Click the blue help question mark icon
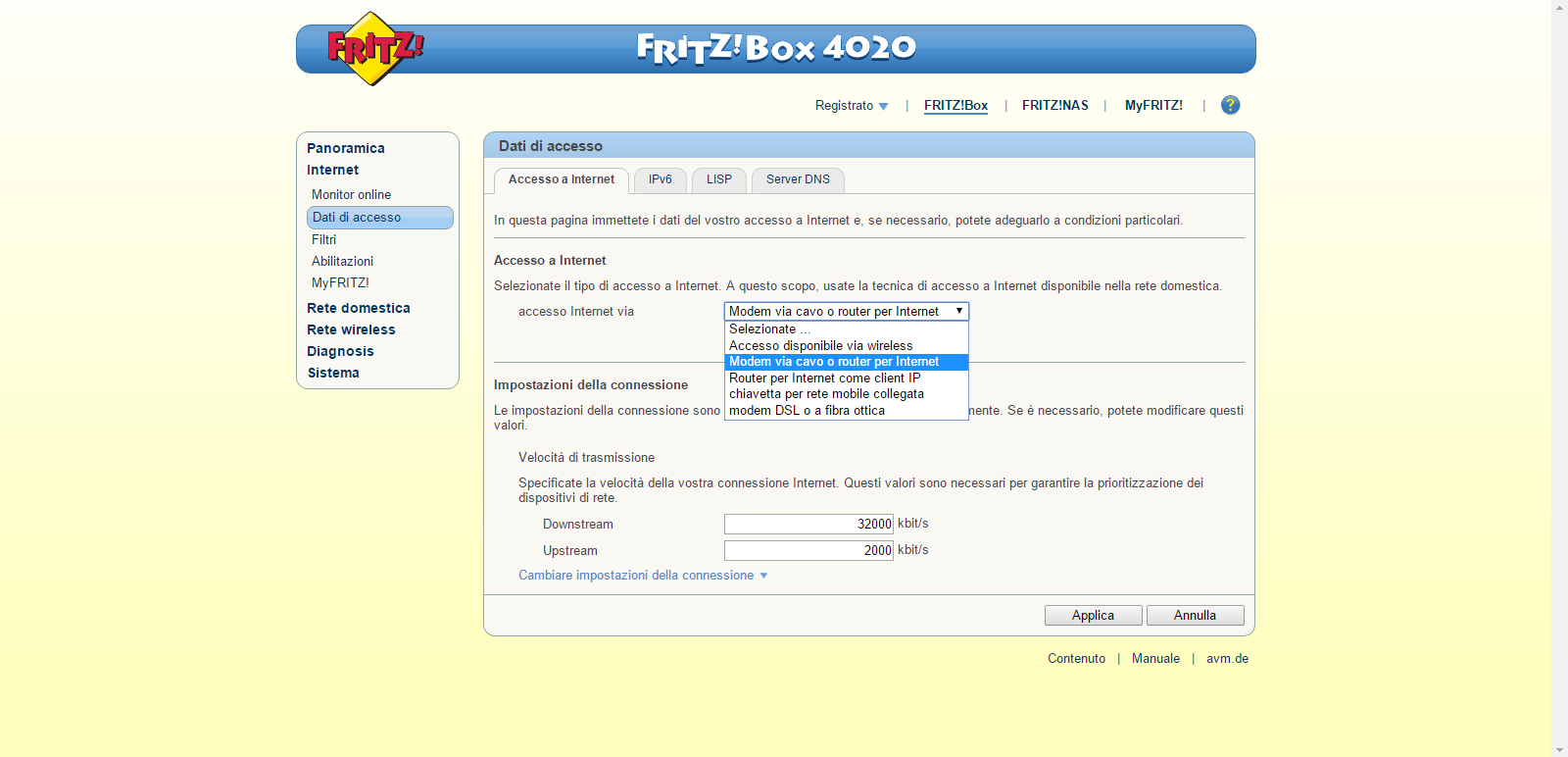1568x757 pixels. tap(1230, 105)
